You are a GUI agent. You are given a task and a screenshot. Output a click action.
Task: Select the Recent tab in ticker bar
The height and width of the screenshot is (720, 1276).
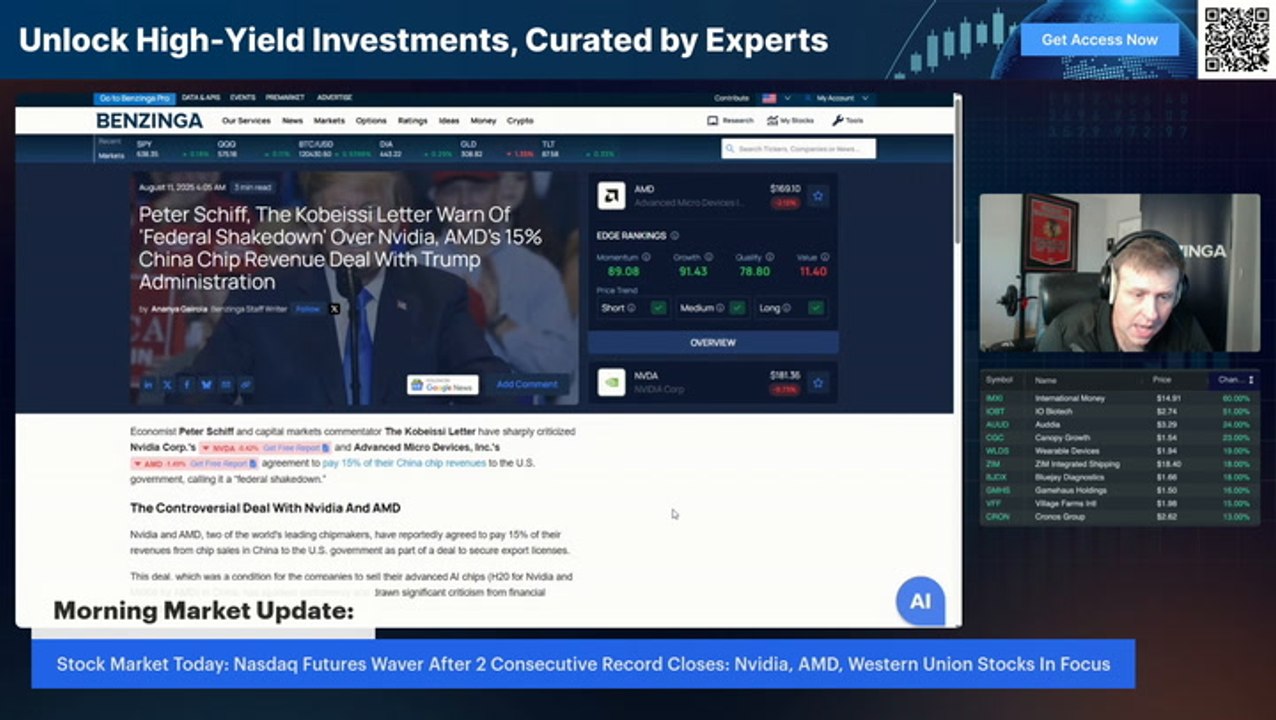point(109,142)
